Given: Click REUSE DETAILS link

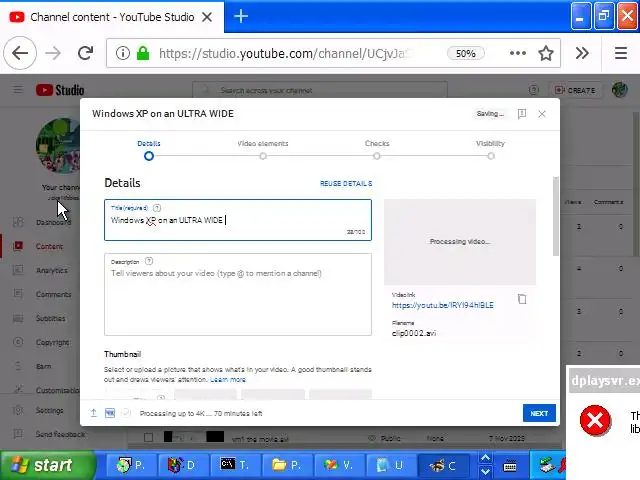Looking at the screenshot, I should [346, 184].
